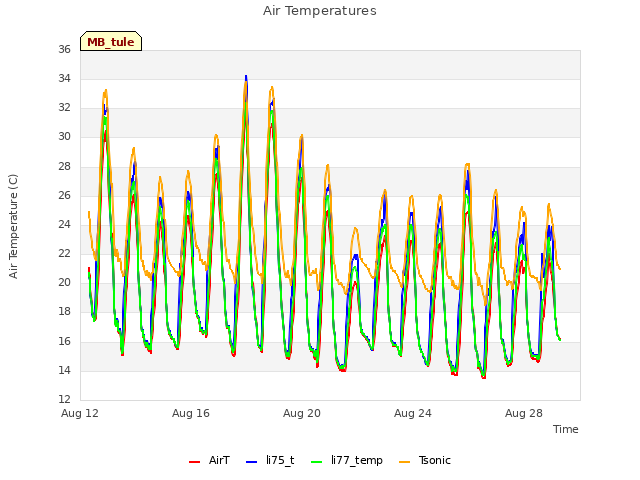Click the Time axis label
The height and width of the screenshot is (480, 640).
566,429
